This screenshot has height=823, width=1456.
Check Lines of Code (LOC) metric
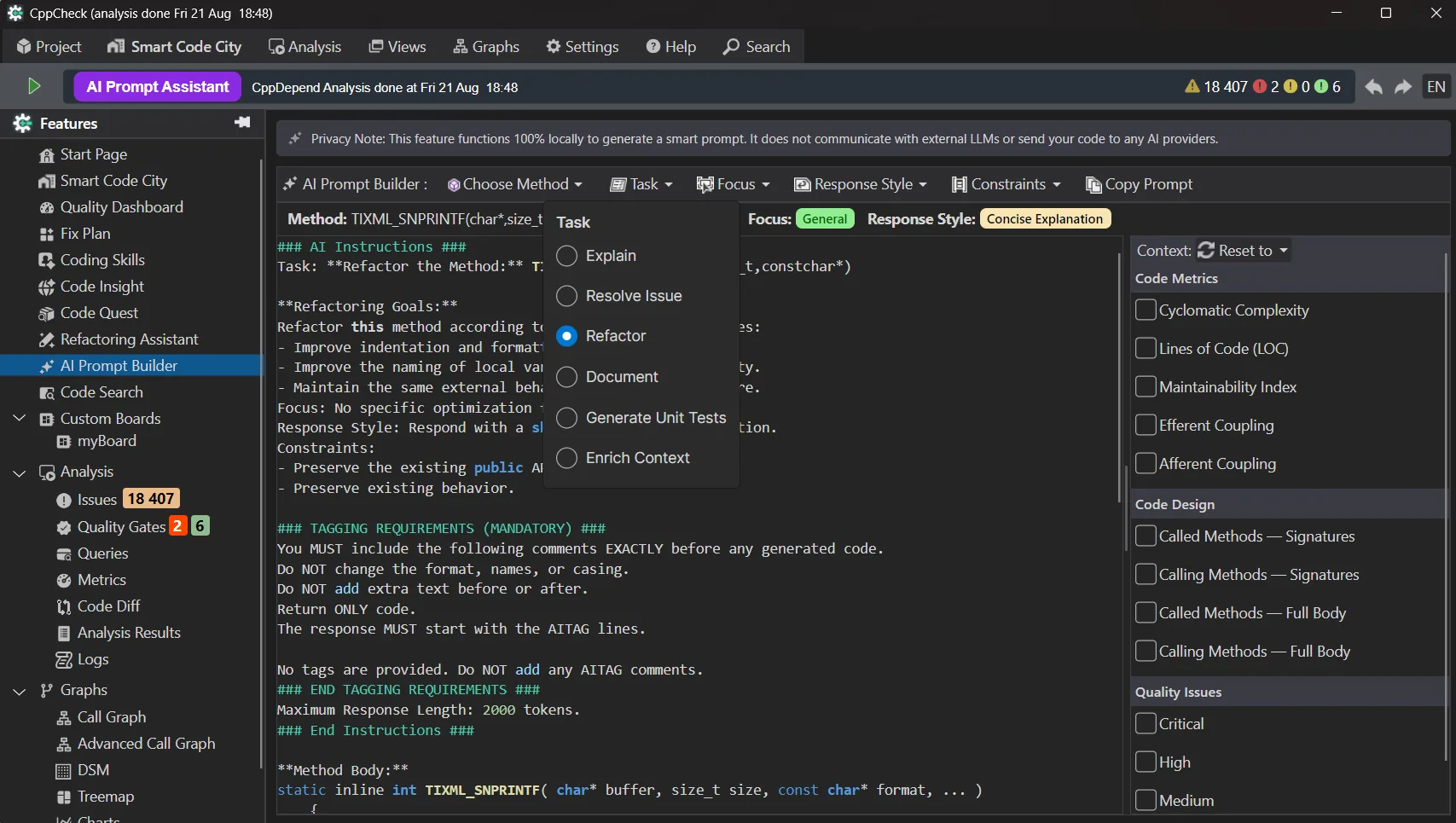click(1146, 348)
